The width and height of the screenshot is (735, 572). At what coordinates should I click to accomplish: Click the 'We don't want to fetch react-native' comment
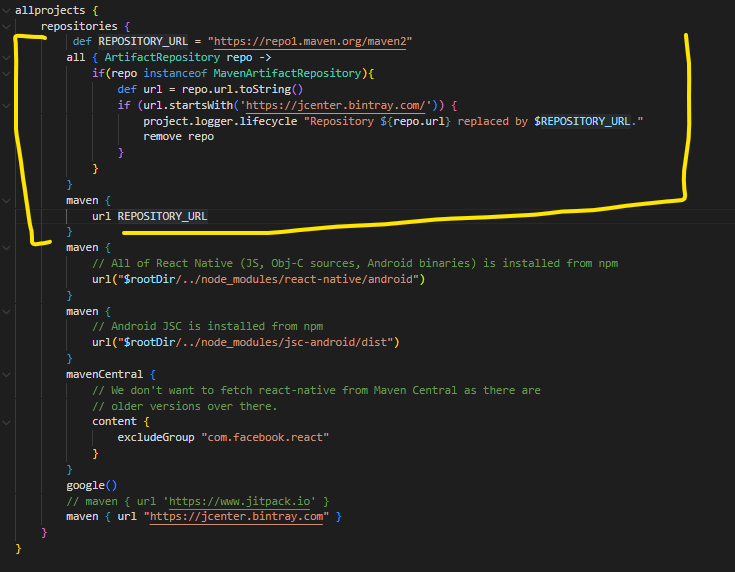tap(316, 391)
